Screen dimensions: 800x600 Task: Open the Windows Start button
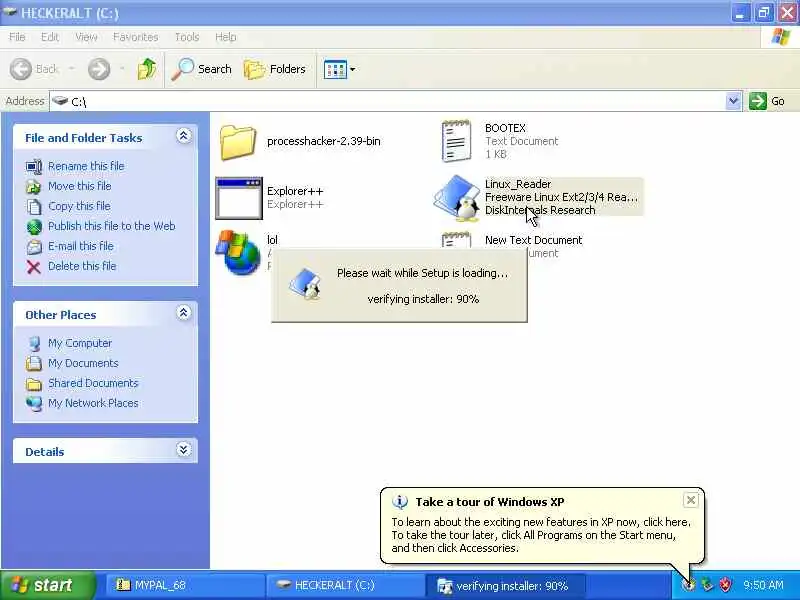coord(47,585)
